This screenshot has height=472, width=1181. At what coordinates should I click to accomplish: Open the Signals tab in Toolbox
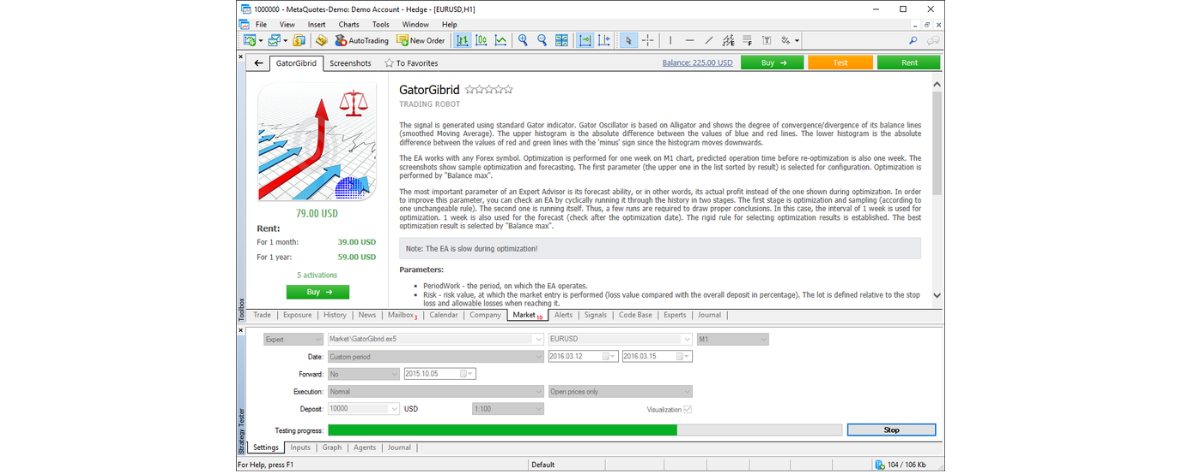click(595, 315)
